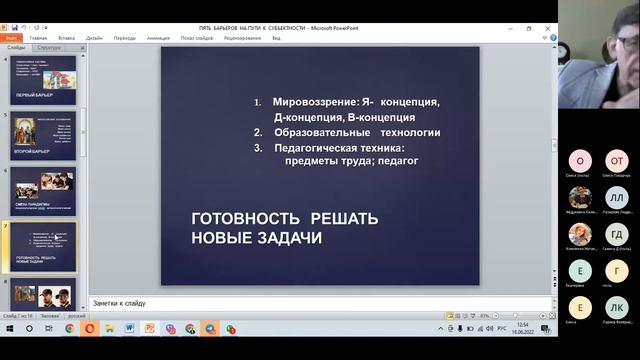The width and height of the screenshot is (640, 360).
Task: Open Microsoft Word from taskbar
Action: pos(129,329)
